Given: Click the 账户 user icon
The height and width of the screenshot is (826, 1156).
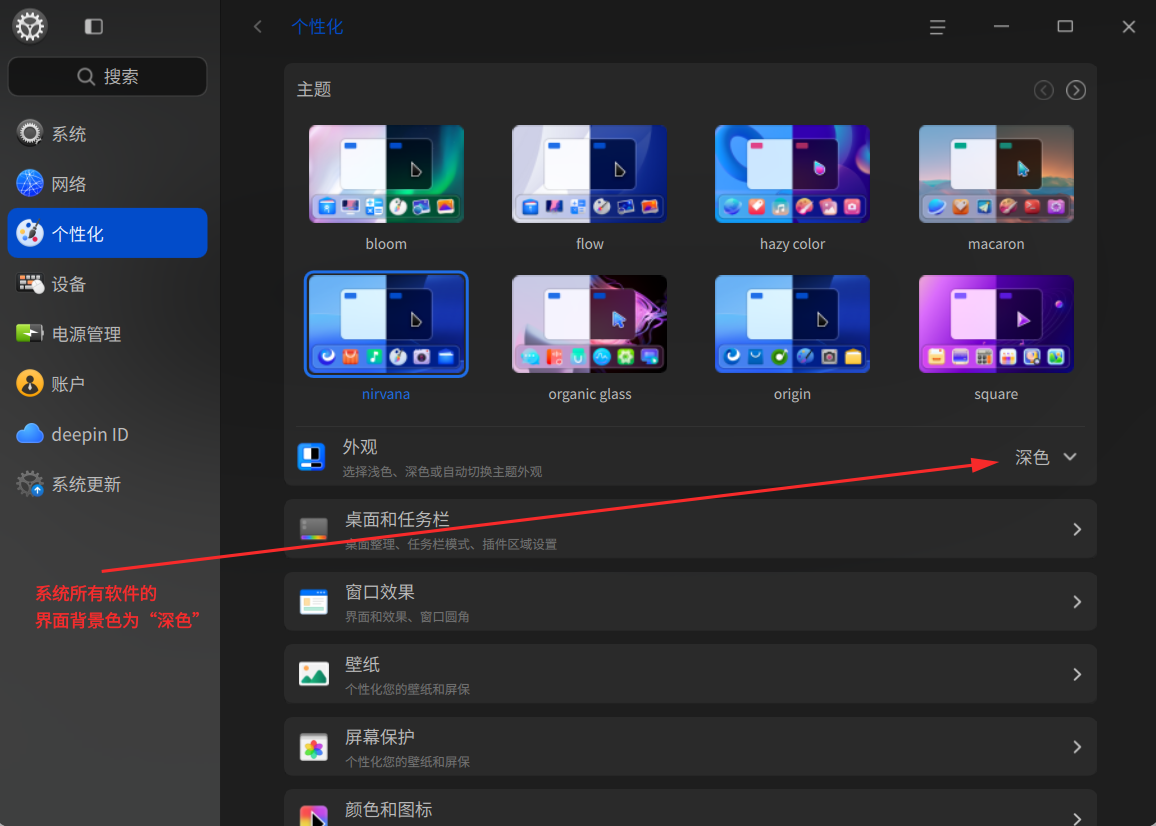Looking at the screenshot, I should [29, 384].
